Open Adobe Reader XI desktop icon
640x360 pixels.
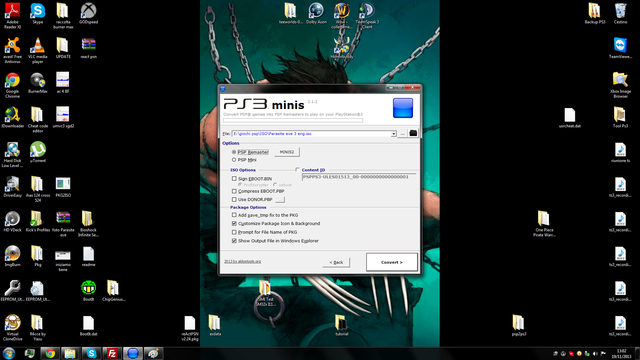(12, 16)
